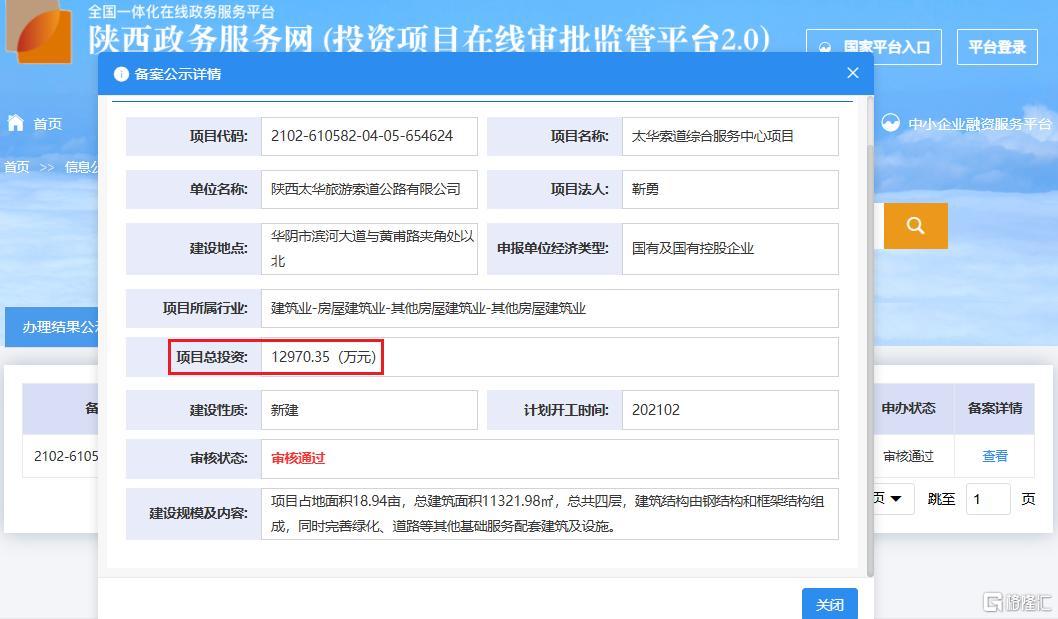Click the 平台登录 button
Screen dimensions: 1058x619
pos(997,47)
